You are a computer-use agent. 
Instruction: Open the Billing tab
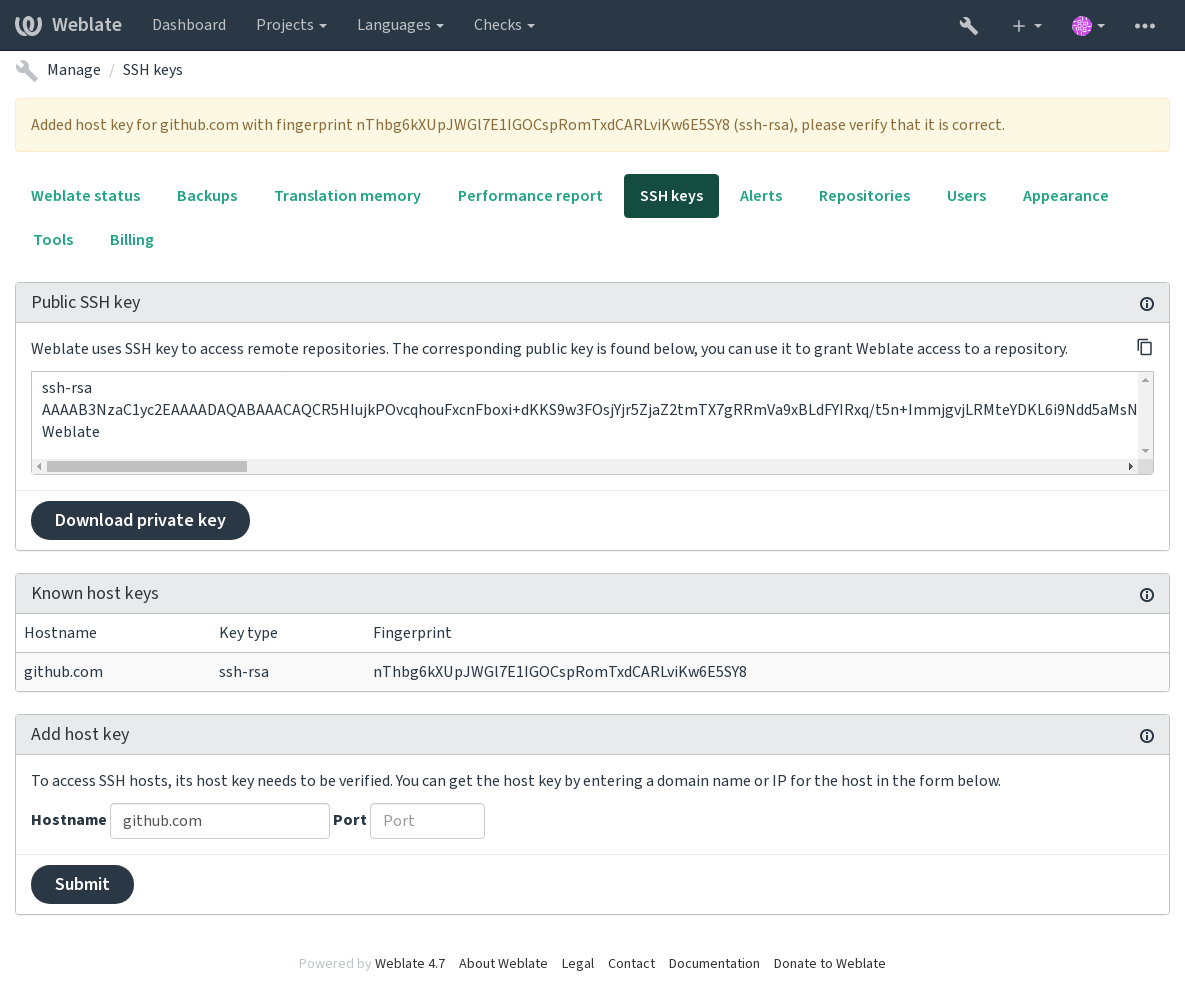click(131, 239)
